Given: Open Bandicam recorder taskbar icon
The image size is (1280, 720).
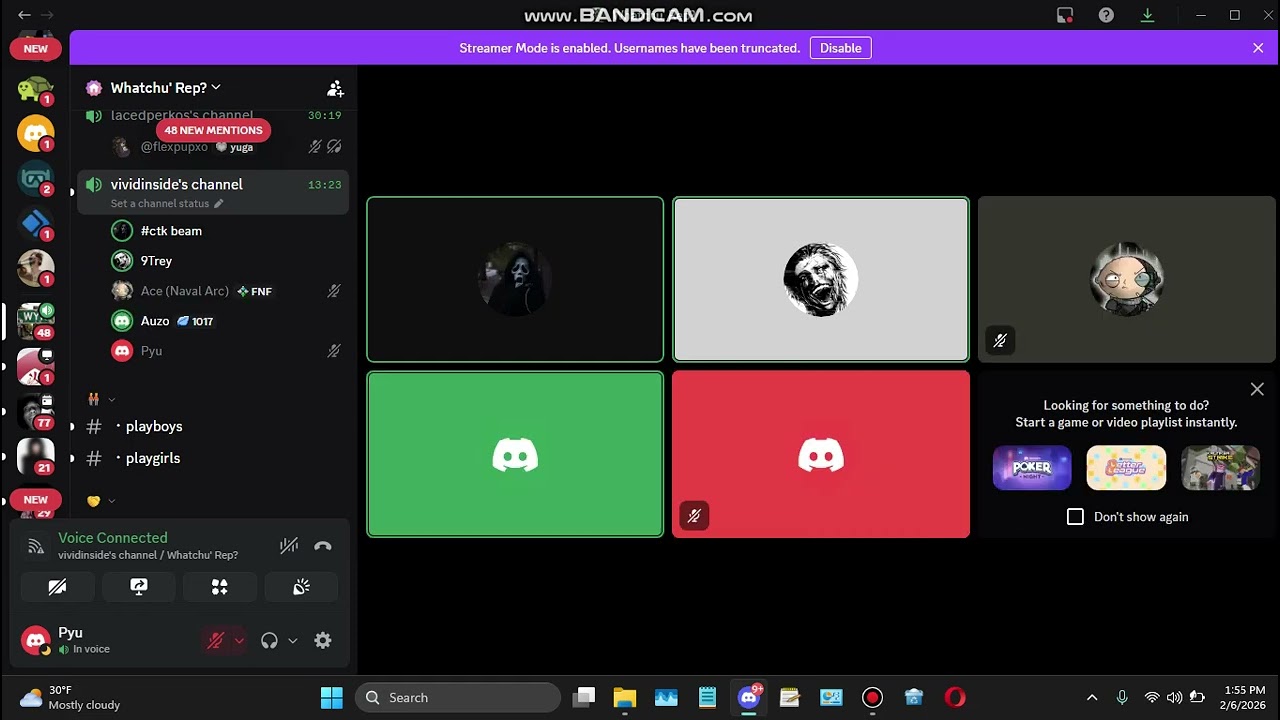Looking at the screenshot, I should point(872,698).
